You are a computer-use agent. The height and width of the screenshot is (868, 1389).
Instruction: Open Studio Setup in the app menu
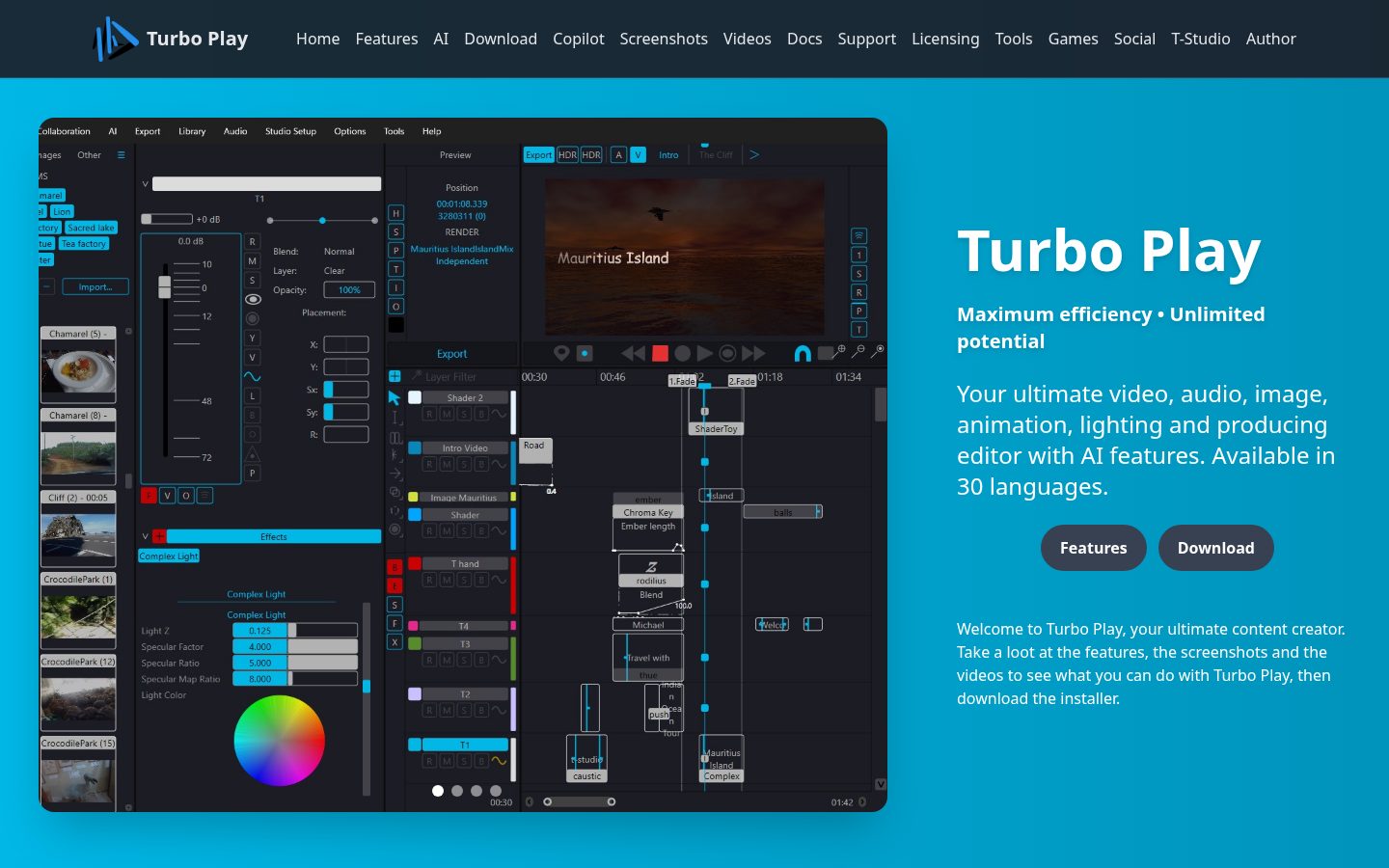pos(290,131)
